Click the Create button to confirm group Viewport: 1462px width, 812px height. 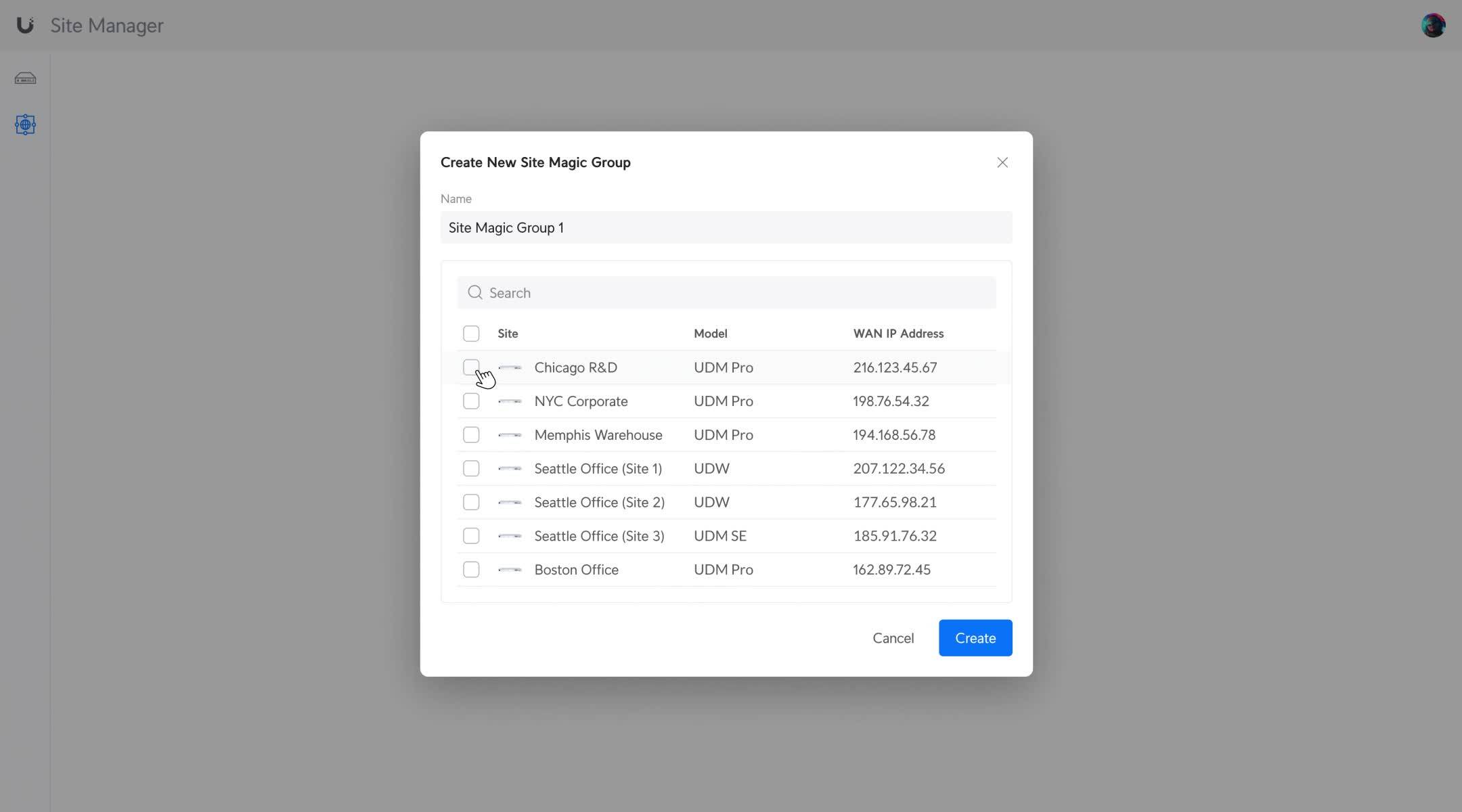click(975, 638)
